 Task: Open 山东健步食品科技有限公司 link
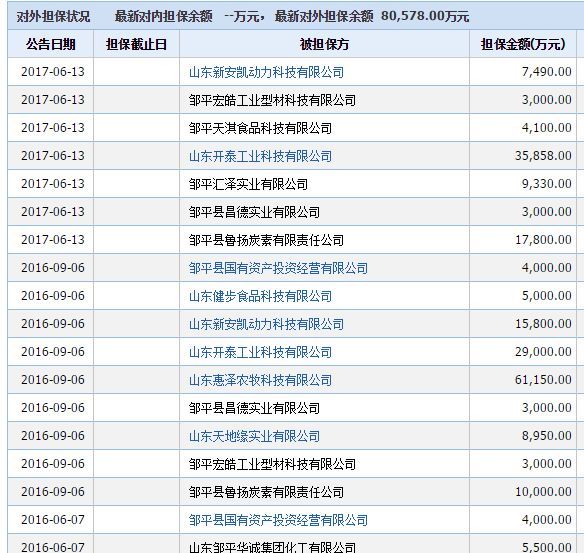pyautogui.click(x=260, y=296)
